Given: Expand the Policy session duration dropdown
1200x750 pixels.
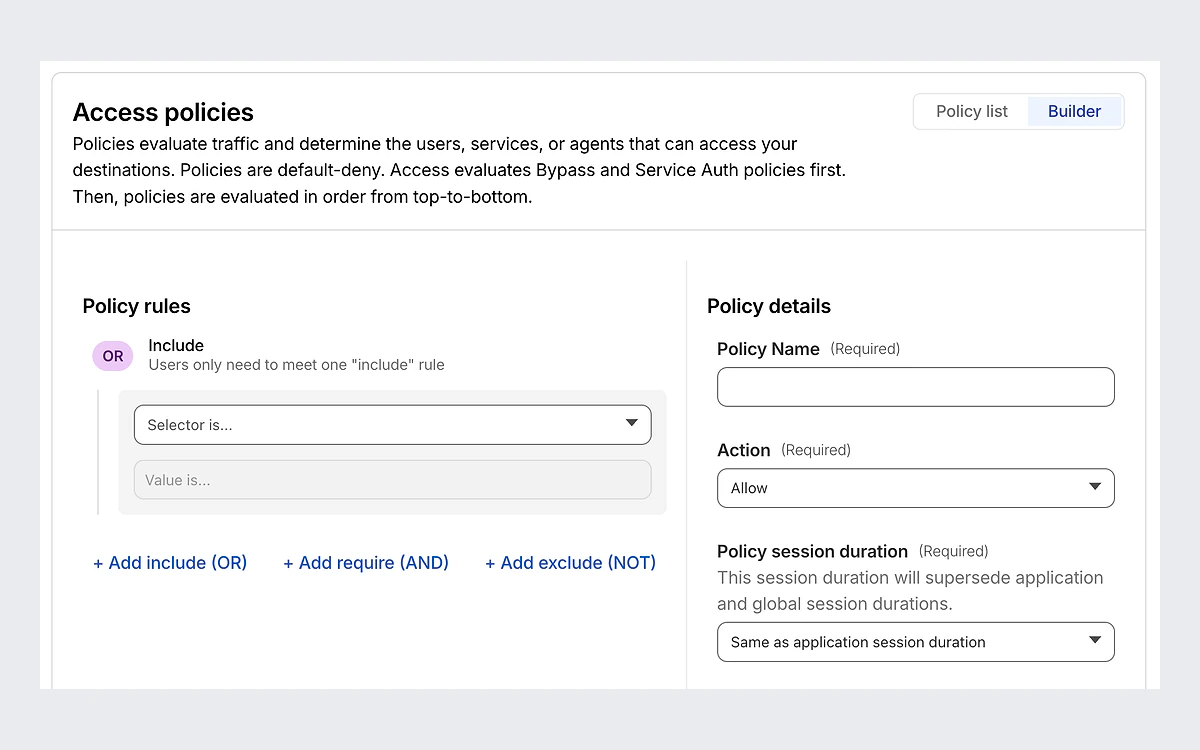Looking at the screenshot, I should (915, 642).
